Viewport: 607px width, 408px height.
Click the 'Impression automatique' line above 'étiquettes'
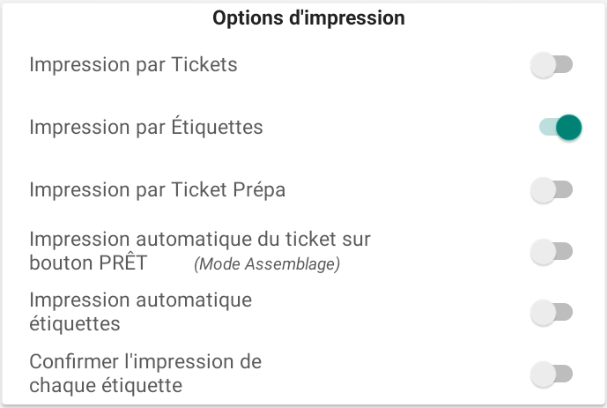[x=140, y=300]
